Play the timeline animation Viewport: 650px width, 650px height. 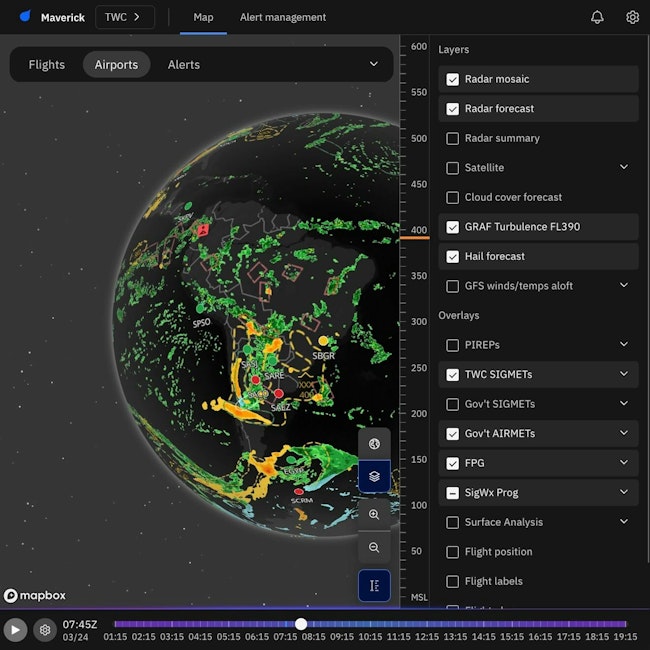[15, 630]
